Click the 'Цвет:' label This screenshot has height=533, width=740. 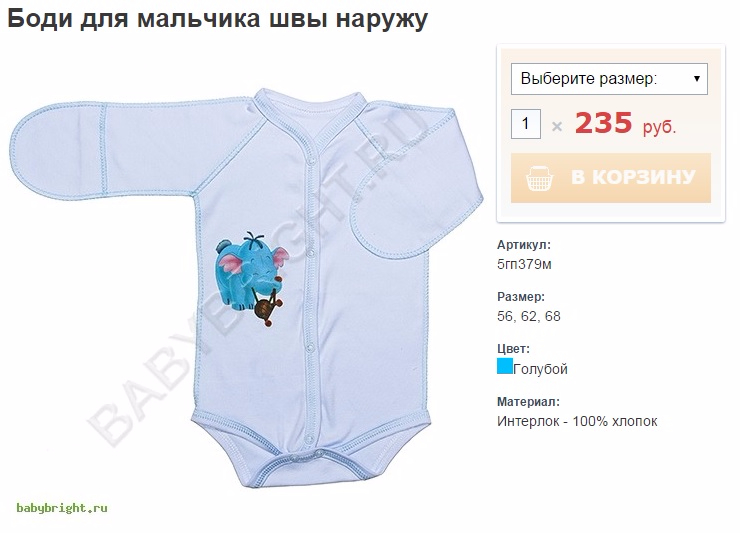click(x=513, y=349)
